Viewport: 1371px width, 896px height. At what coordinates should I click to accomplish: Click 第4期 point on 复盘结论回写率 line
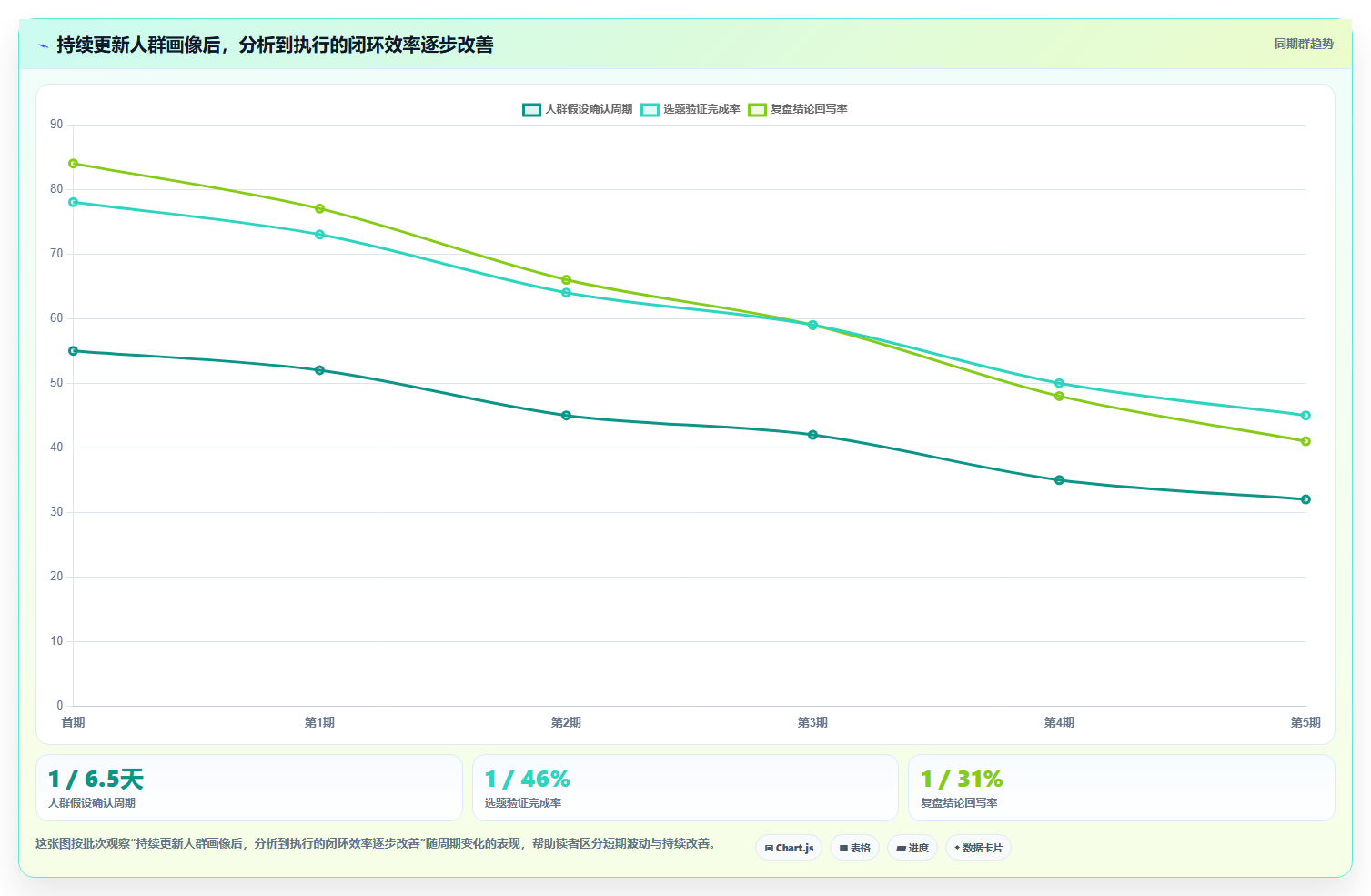(x=1059, y=397)
